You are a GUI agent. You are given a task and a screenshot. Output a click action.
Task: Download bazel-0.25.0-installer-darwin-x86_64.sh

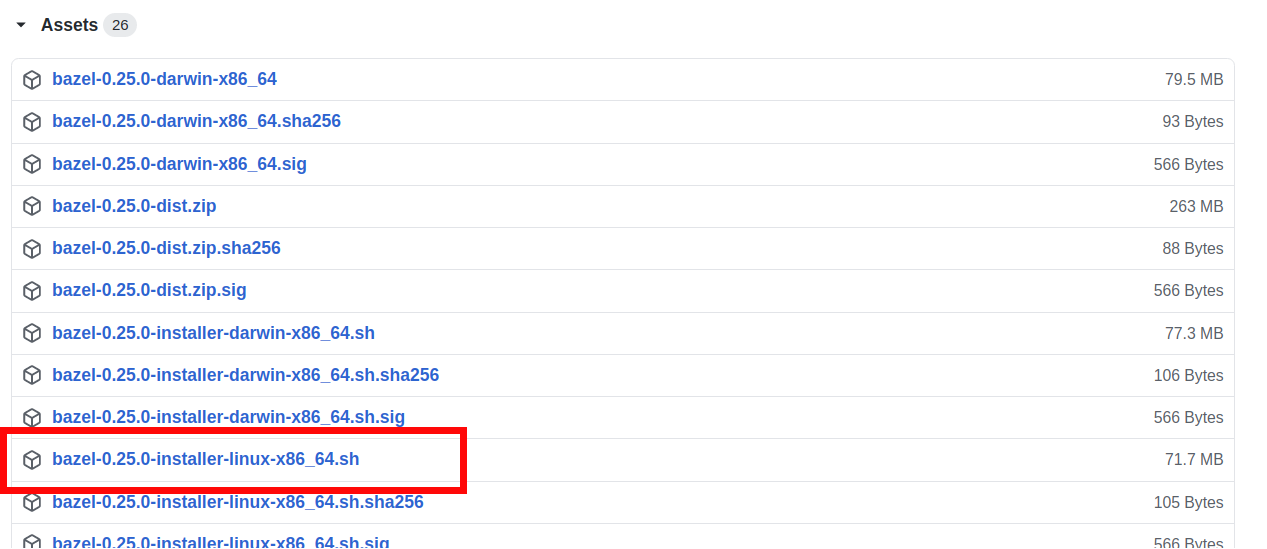pyautogui.click(x=213, y=333)
